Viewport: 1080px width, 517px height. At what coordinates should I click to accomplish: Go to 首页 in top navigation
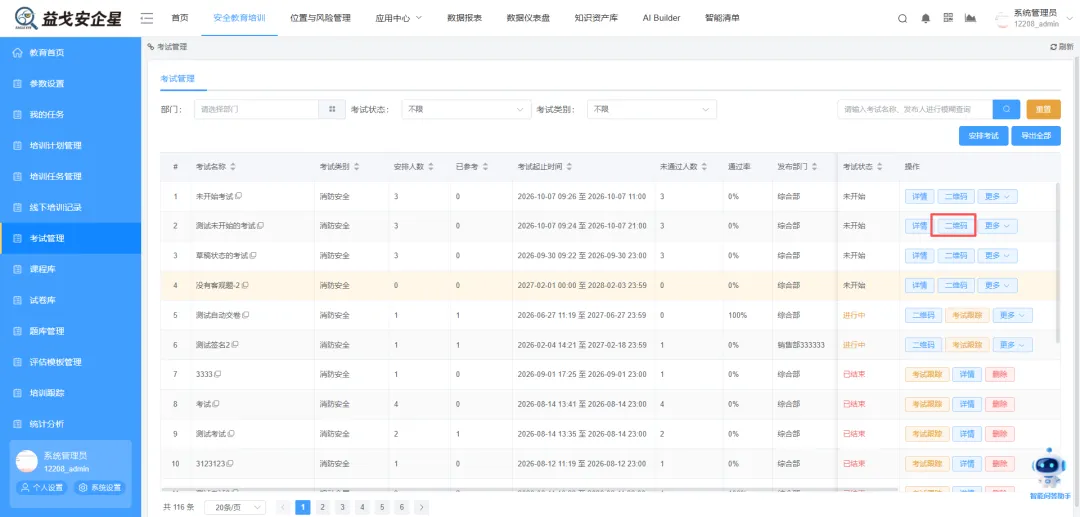pos(180,18)
